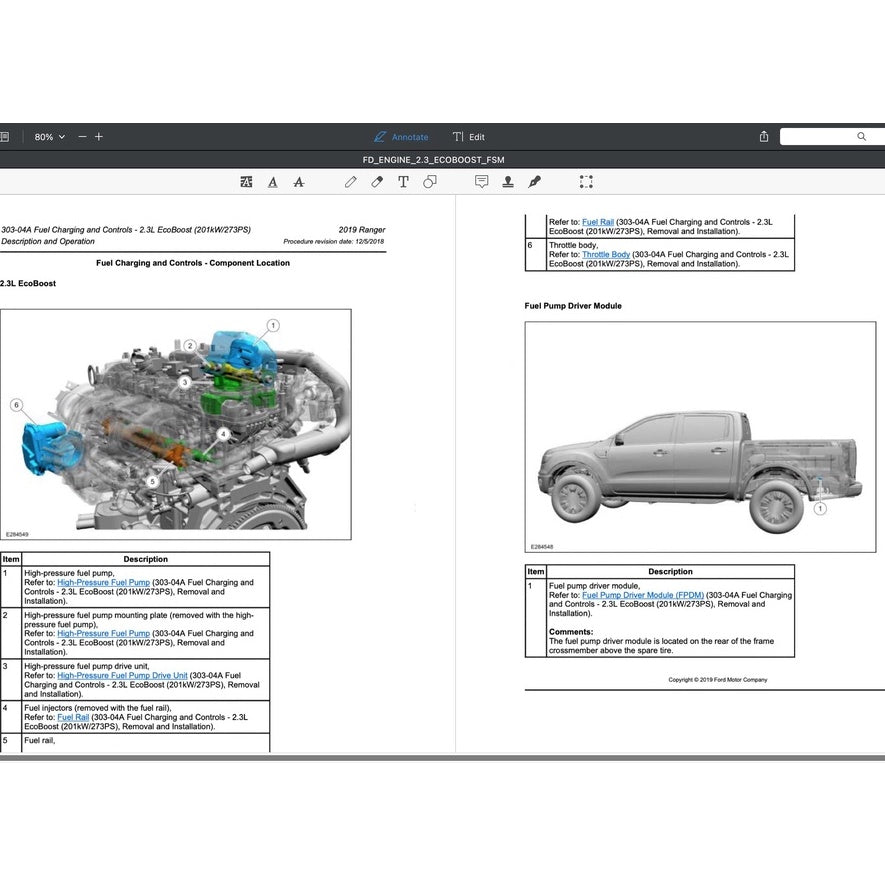The width and height of the screenshot is (885, 885).
Task: Open the shapes annotation tool
Action: [430, 182]
